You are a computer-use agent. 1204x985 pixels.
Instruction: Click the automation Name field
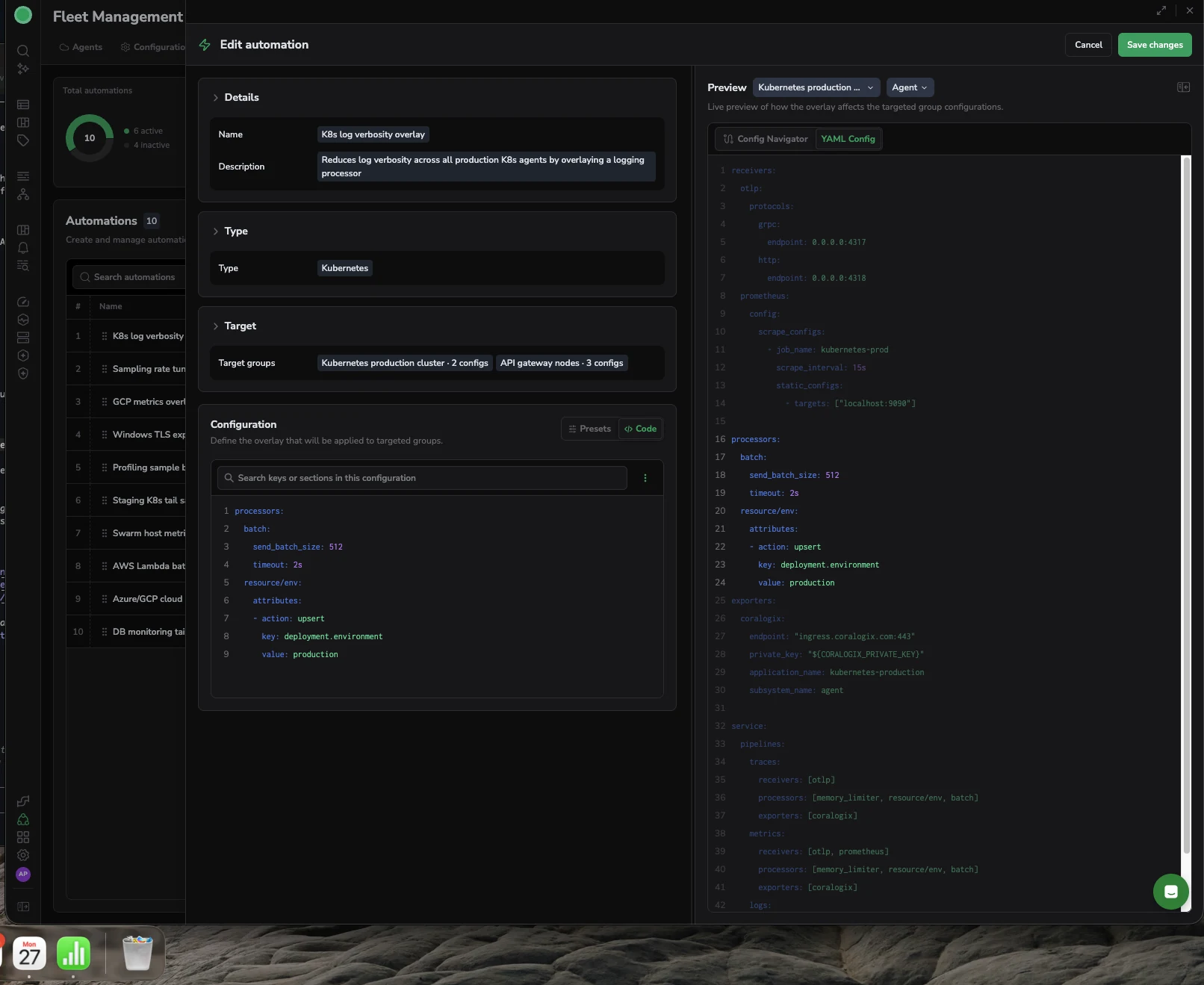tap(373, 134)
